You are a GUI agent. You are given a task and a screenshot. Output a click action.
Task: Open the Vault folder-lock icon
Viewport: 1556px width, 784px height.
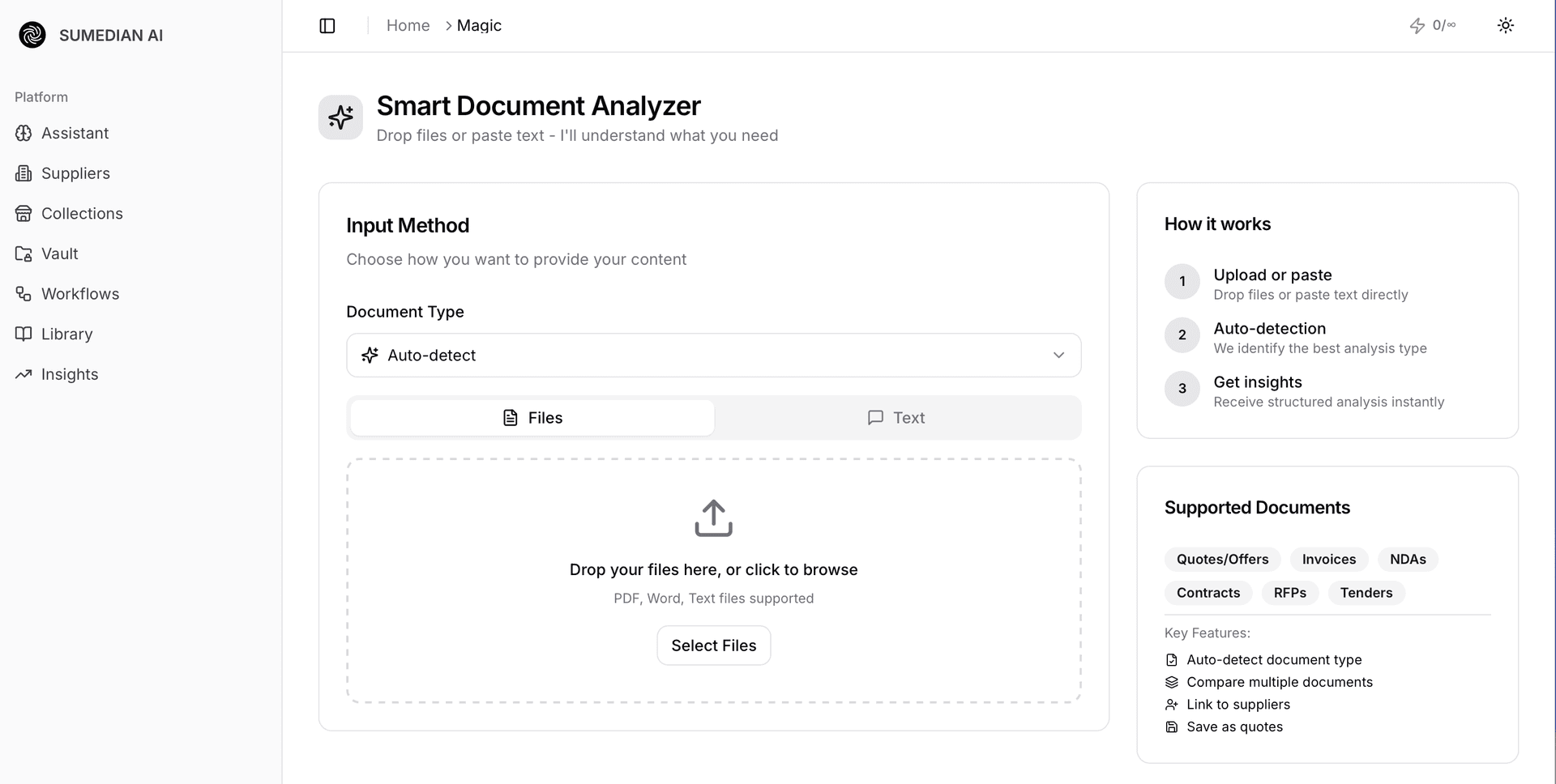[x=24, y=254]
